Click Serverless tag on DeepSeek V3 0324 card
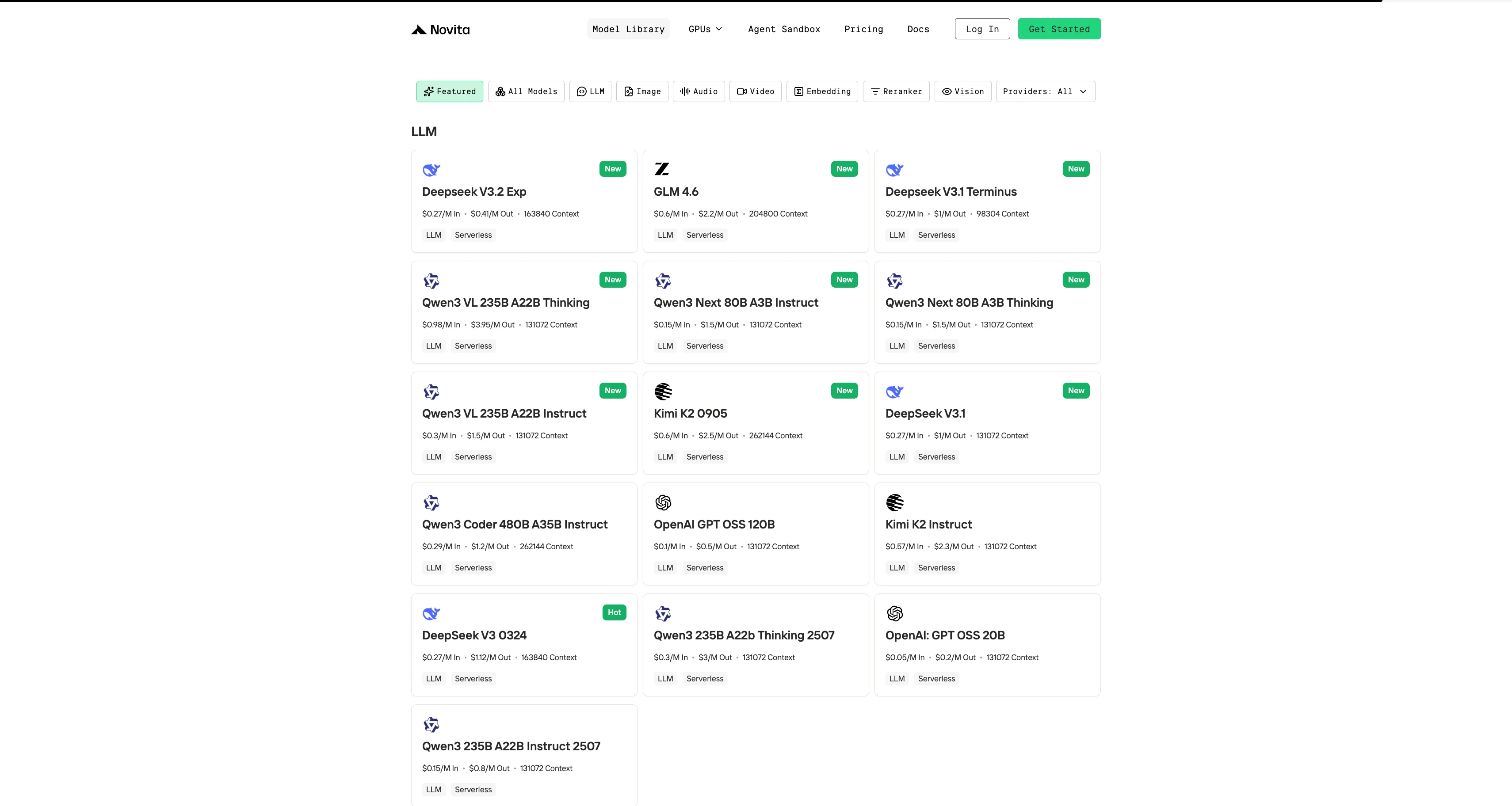The width and height of the screenshot is (1512, 806). pyautogui.click(x=473, y=679)
